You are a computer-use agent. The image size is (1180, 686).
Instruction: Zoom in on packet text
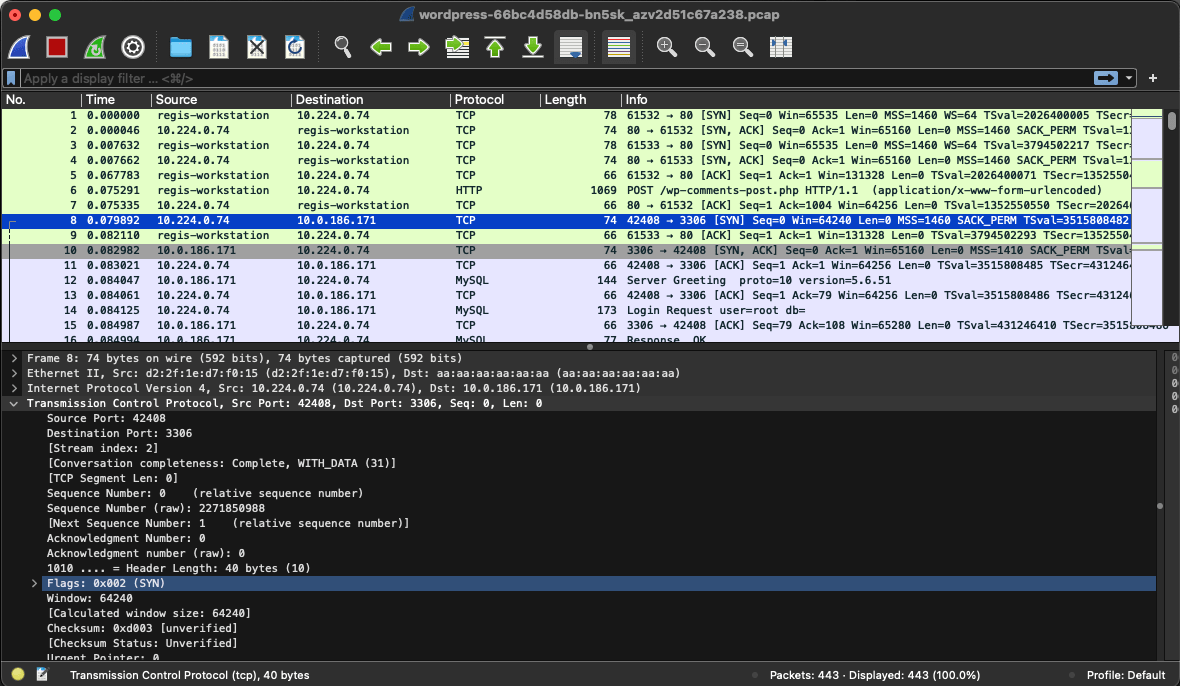(x=667, y=47)
